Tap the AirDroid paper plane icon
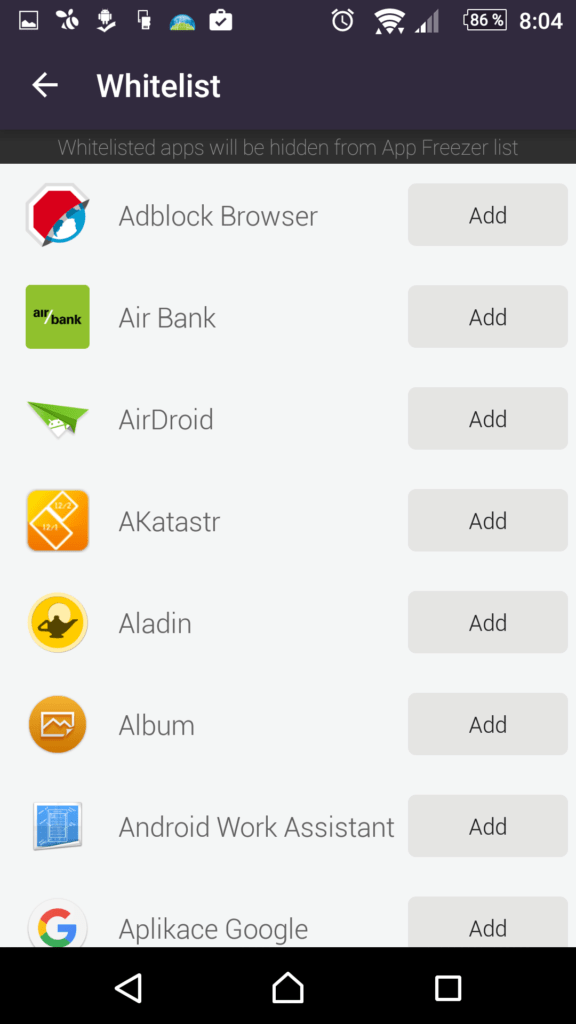The height and width of the screenshot is (1024, 576). pyautogui.click(x=57, y=419)
